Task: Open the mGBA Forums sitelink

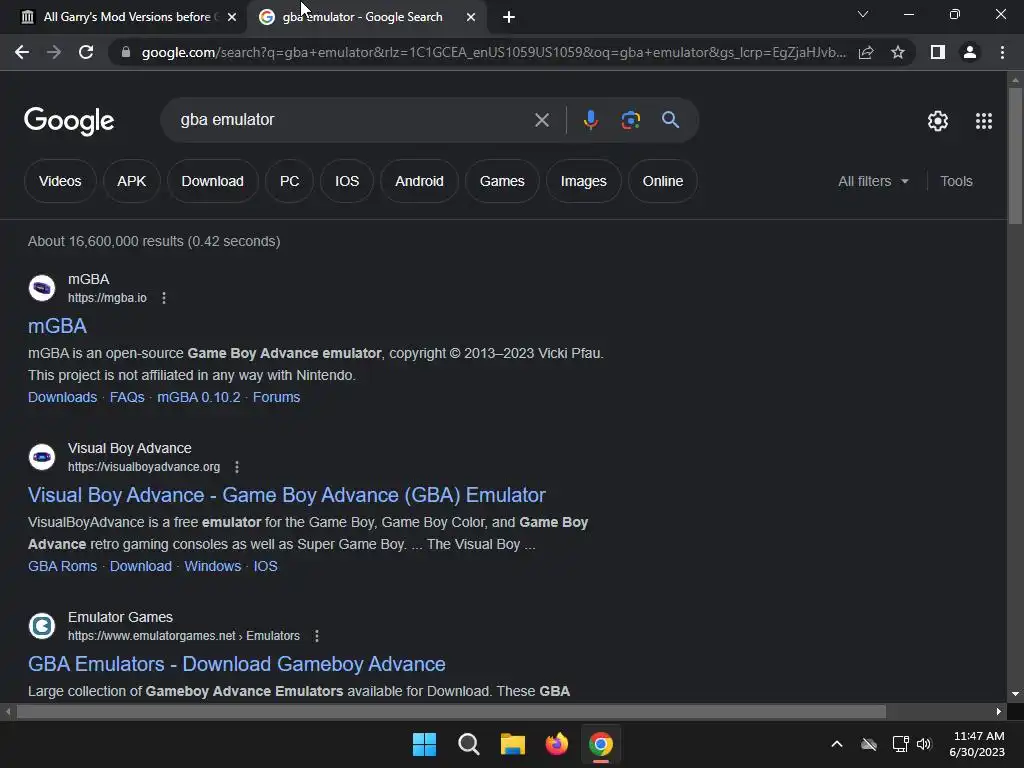Action: point(276,397)
